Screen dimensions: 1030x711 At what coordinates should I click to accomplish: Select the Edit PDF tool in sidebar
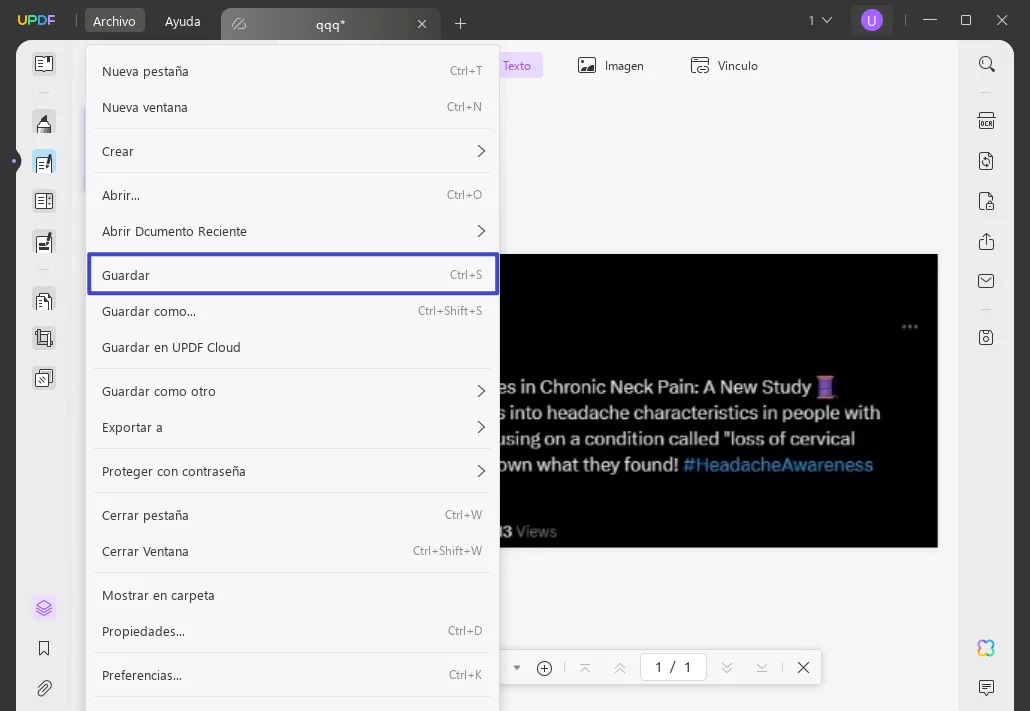(44, 163)
